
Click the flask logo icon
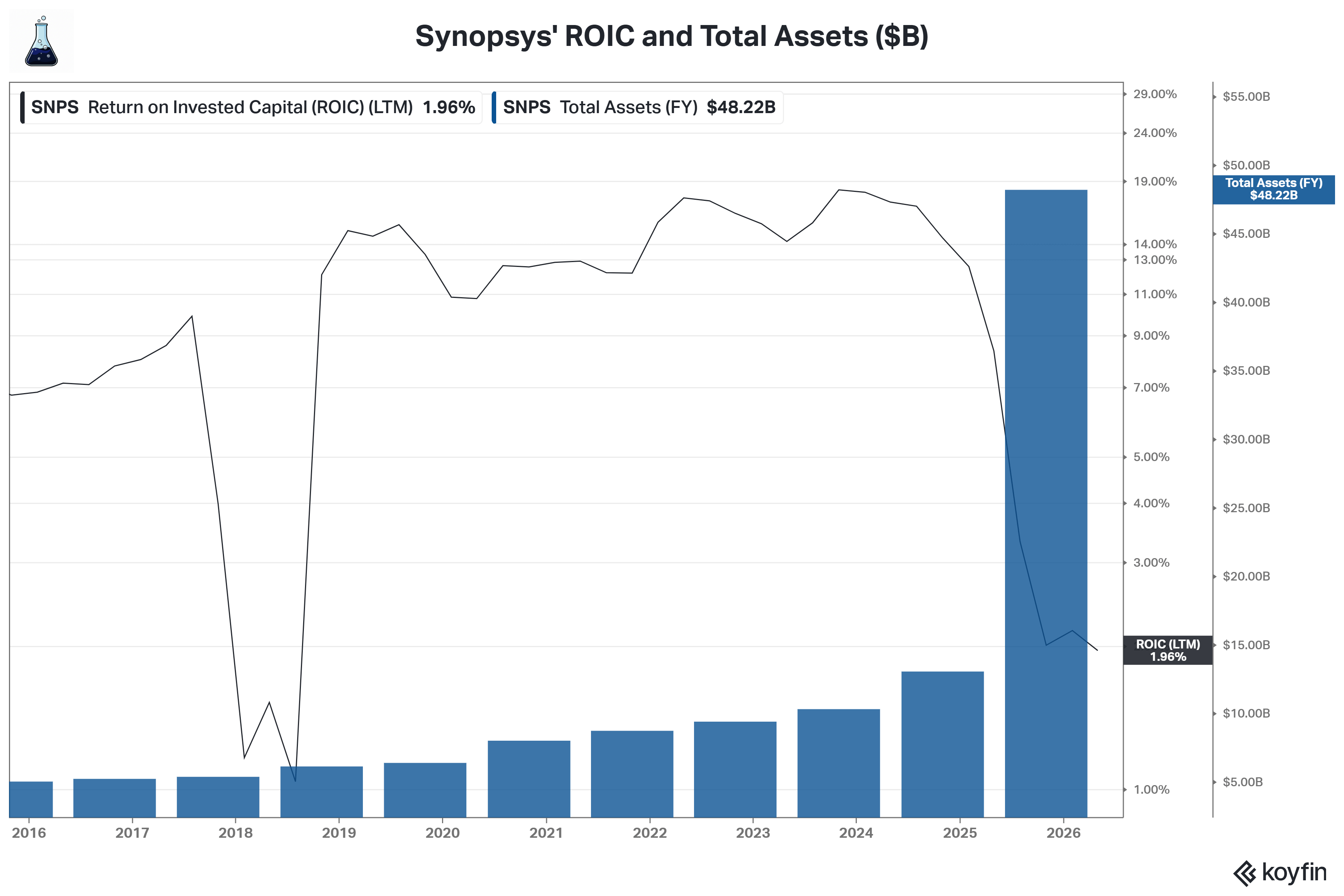pos(41,41)
